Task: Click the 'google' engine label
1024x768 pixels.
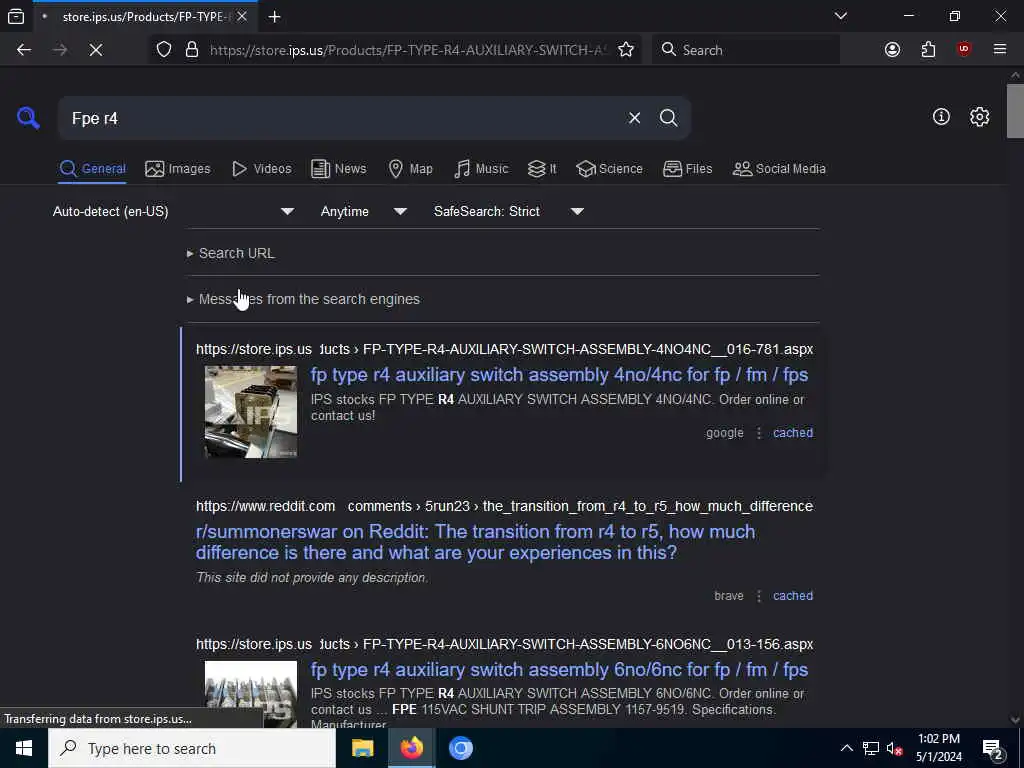Action: click(x=724, y=433)
